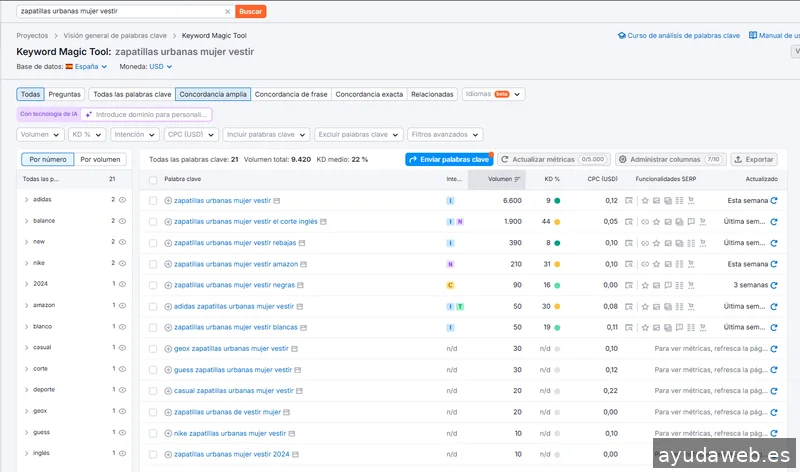
Task: Toggle eye icon for the nike group
Action: click(x=122, y=263)
